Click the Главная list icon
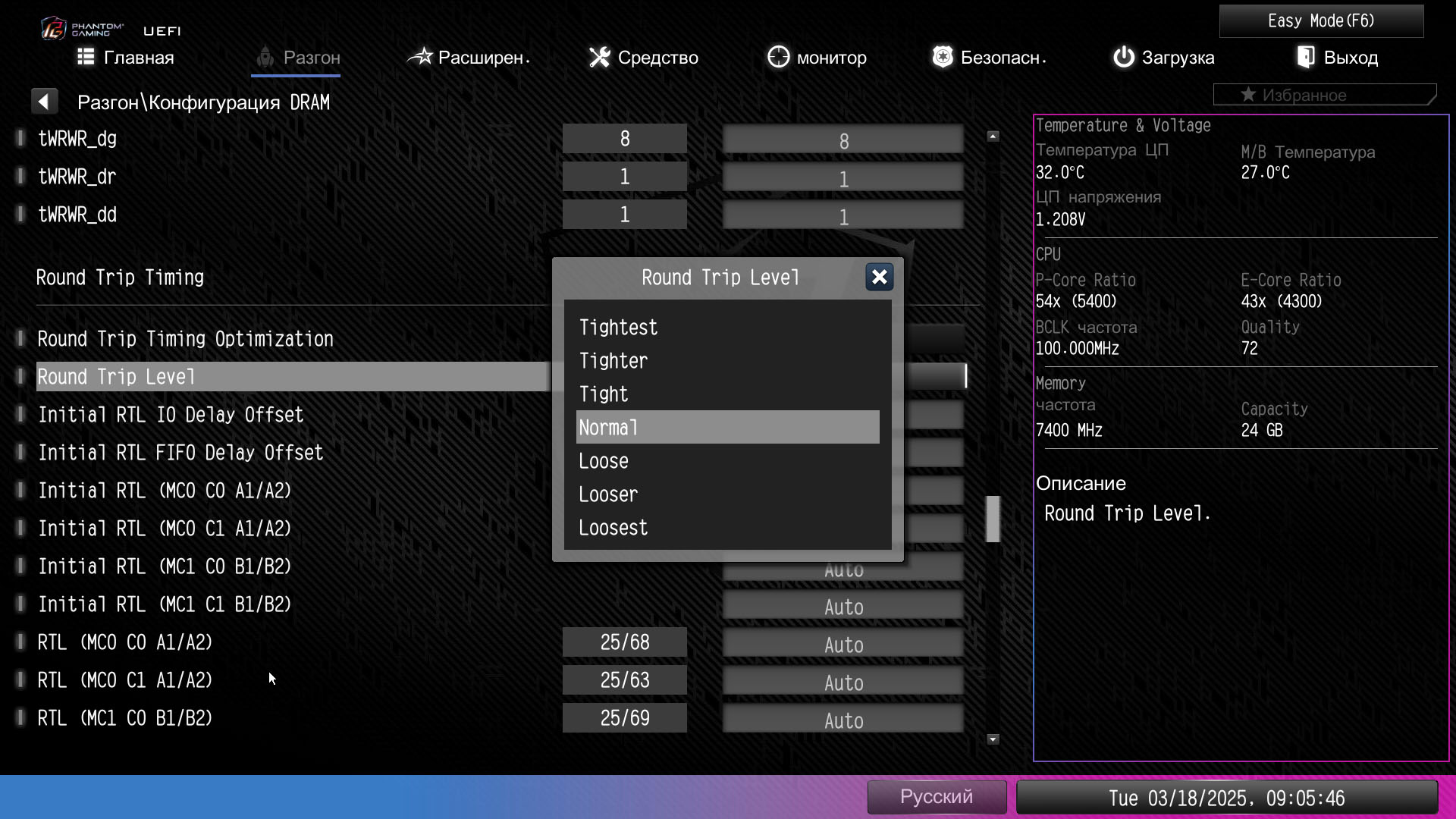1456x819 pixels. 86,57
